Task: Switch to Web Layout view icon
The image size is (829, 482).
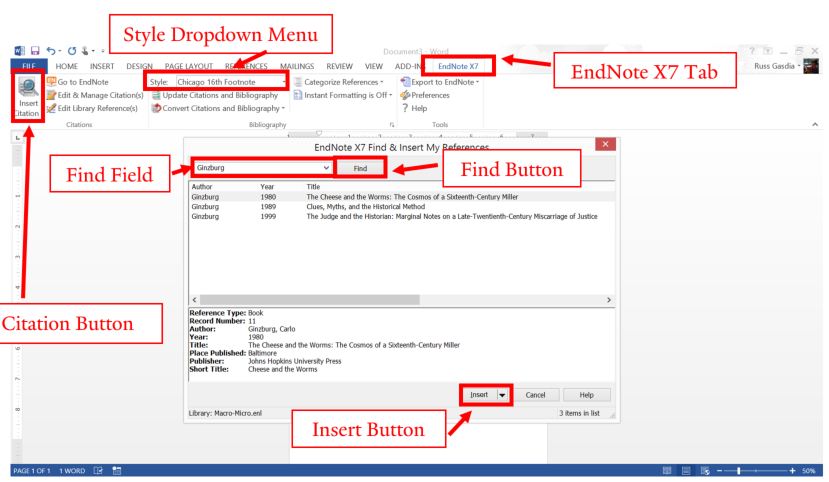Action: (705, 470)
